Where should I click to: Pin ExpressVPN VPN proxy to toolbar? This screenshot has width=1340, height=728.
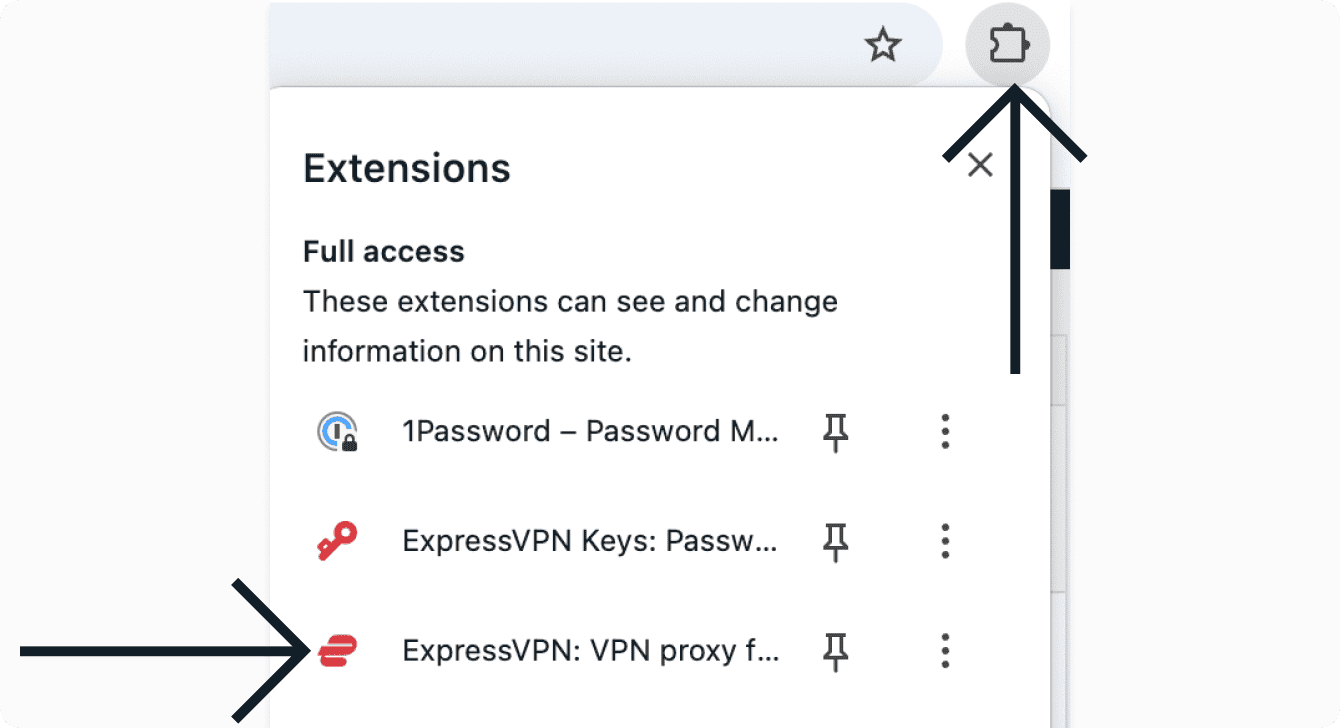[x=835, y=652]
